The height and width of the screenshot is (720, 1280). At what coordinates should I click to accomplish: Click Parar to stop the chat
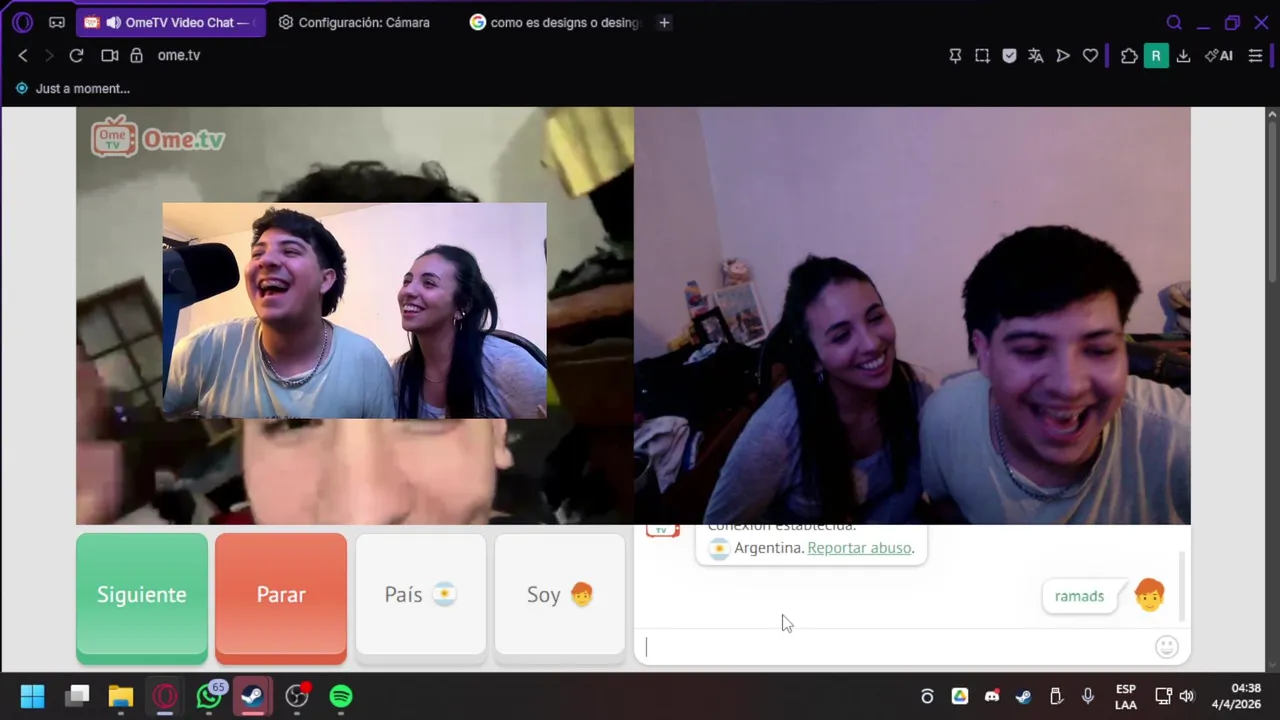pyautogui.click(x=281, y=597)
